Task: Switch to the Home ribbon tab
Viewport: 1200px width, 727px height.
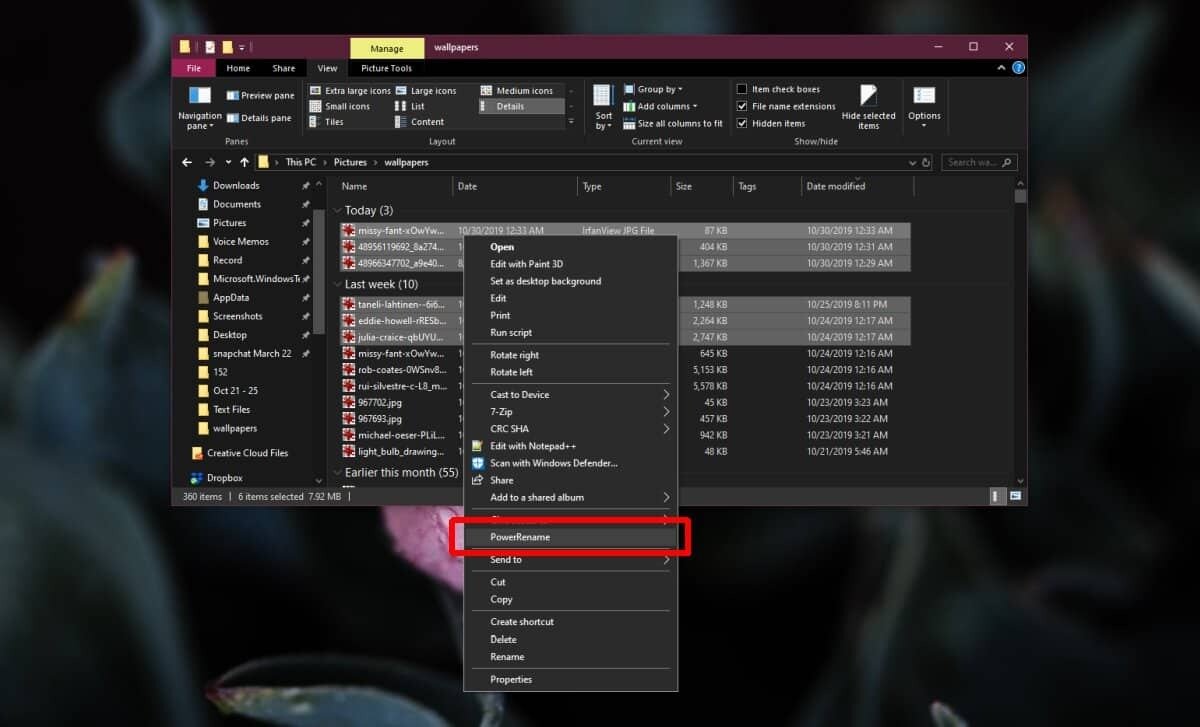Action: tap(238, 67)
